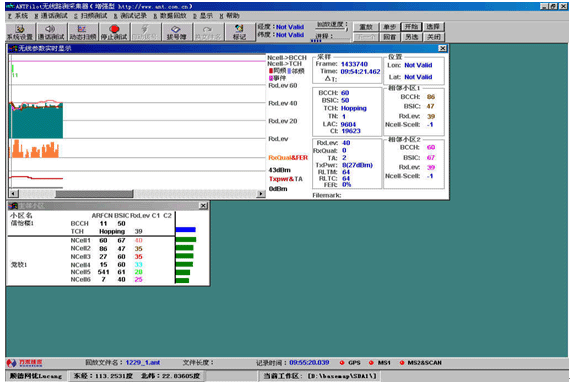Click the blue serving cell signal bar
570x383 pixels.
186,230
